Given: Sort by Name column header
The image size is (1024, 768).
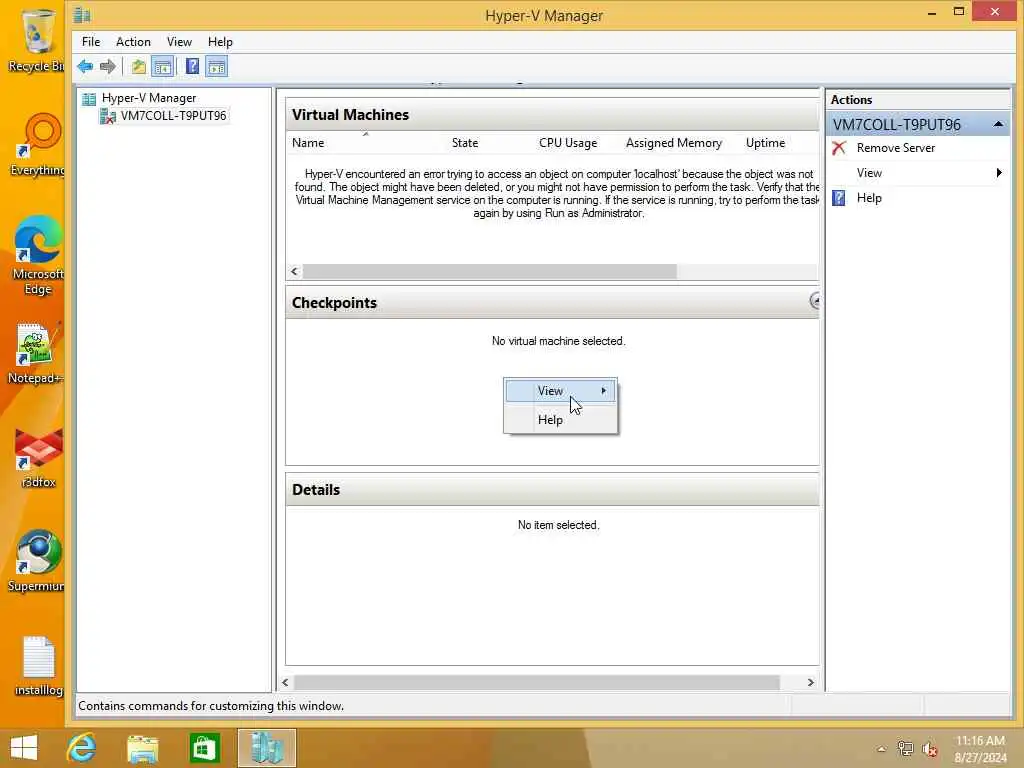Looking at the screenshot, I should pyautogui.click(x=308, y=143).
